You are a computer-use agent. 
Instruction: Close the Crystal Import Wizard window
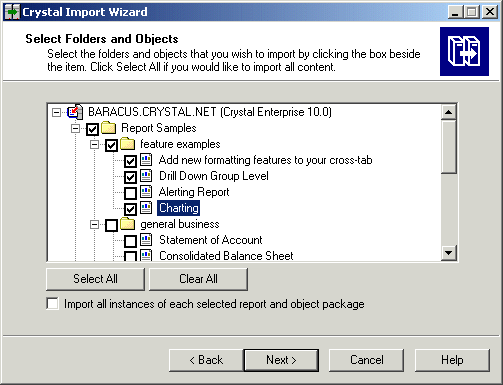coord(490,12)
